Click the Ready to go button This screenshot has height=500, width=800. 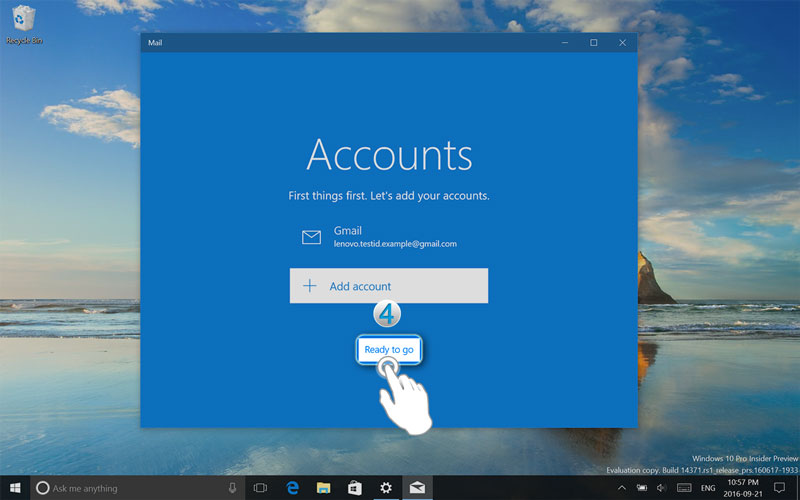point(389,349)
